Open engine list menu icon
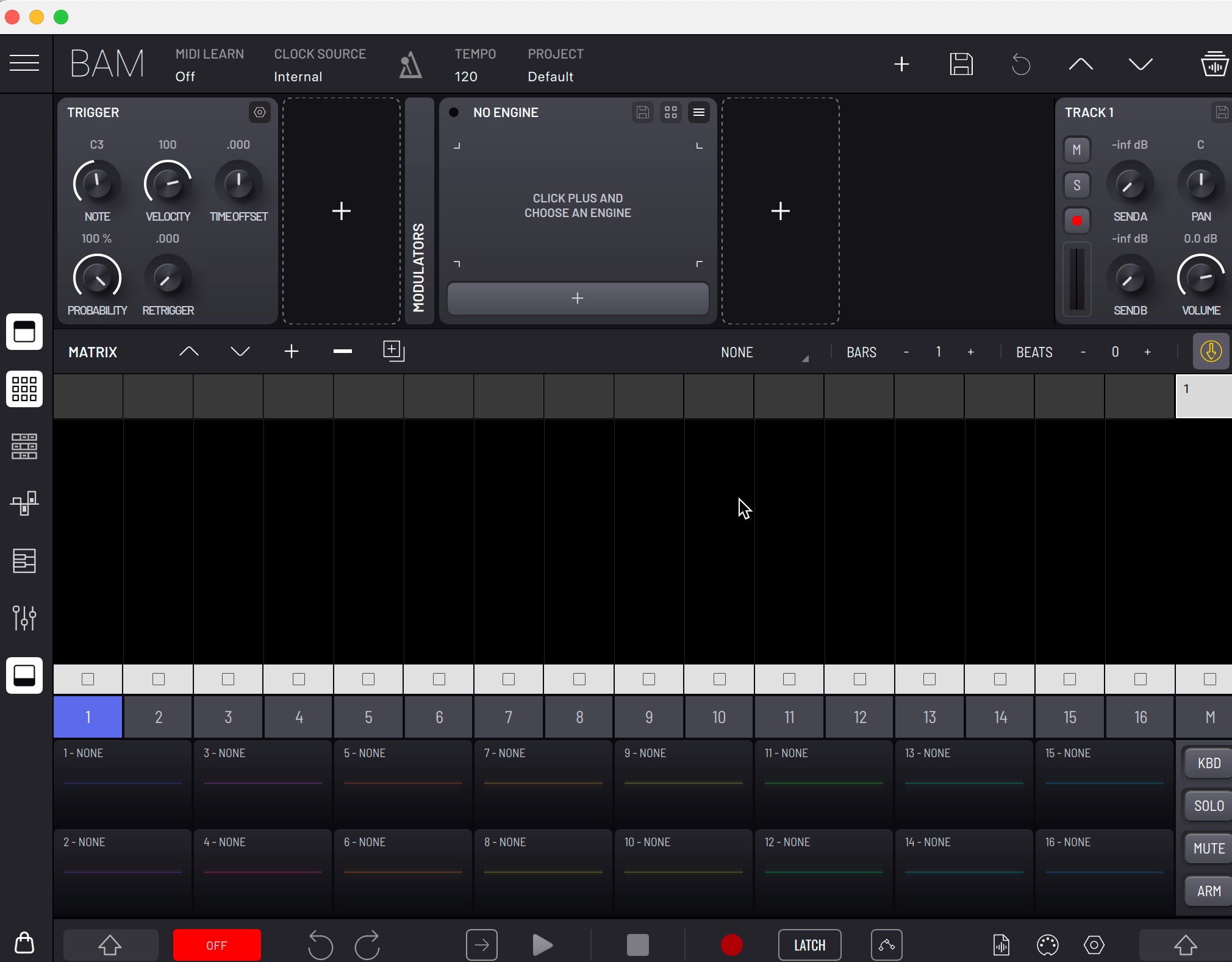The width and height of the screenshot is (1232, 962). point(699,112)
